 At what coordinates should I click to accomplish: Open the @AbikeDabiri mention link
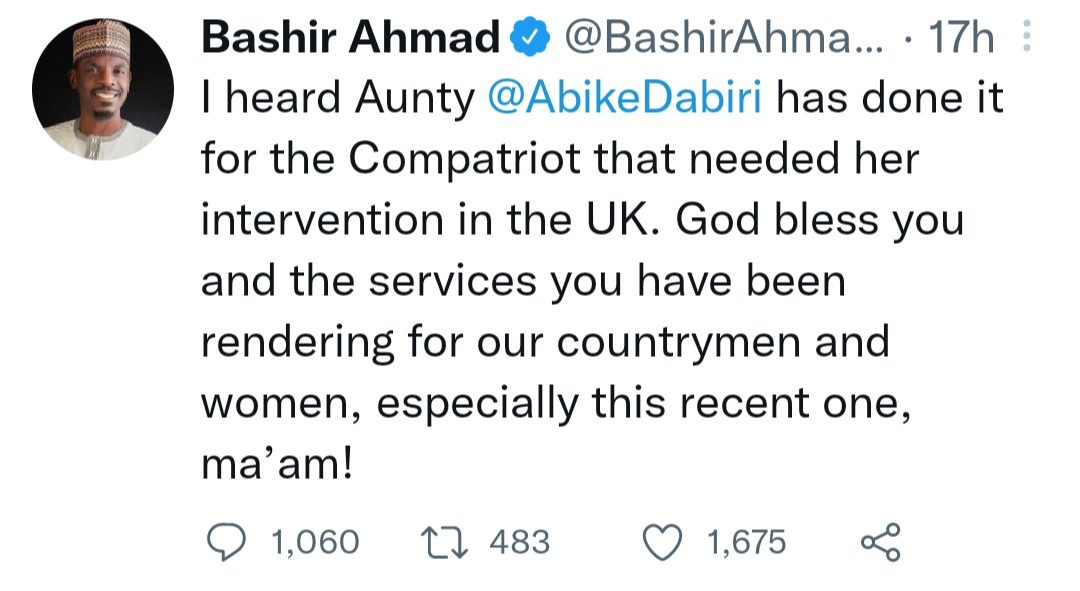tap(625, 98)
